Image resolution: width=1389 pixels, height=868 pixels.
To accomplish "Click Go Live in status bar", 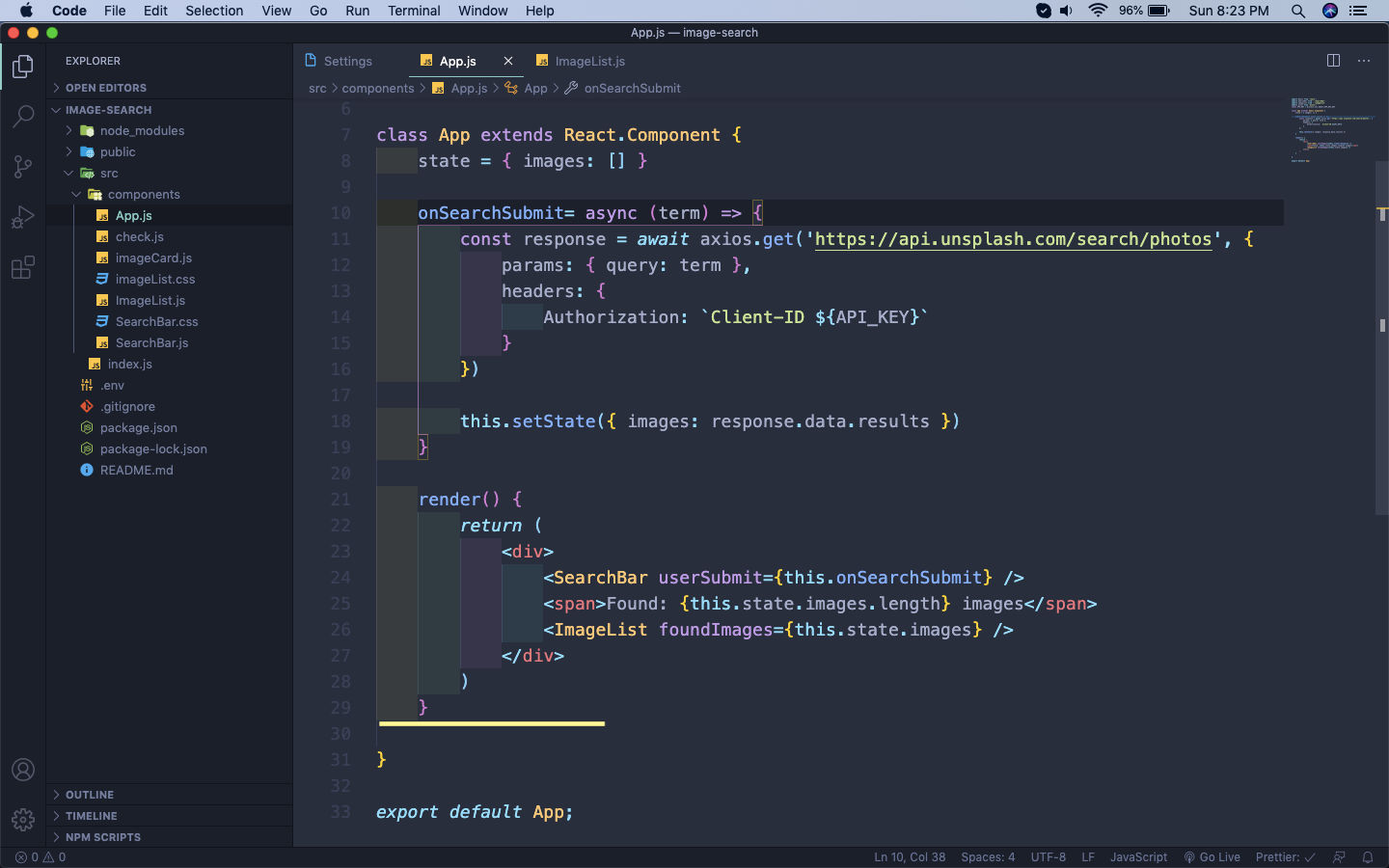I will tap(1212, 857).
